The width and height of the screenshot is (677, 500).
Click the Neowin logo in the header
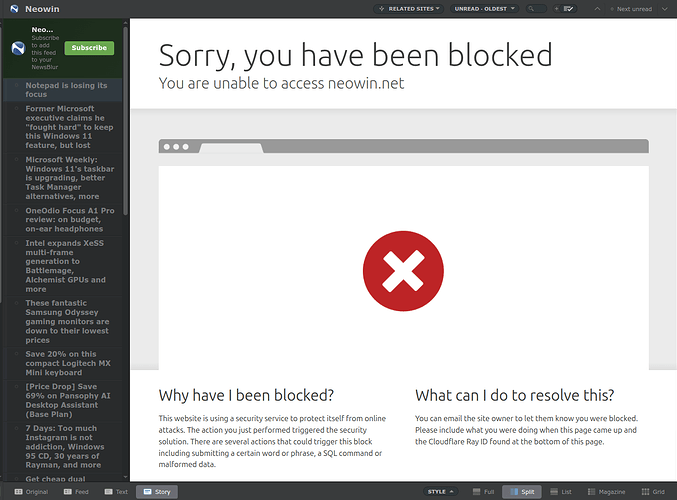pos(13,9)
